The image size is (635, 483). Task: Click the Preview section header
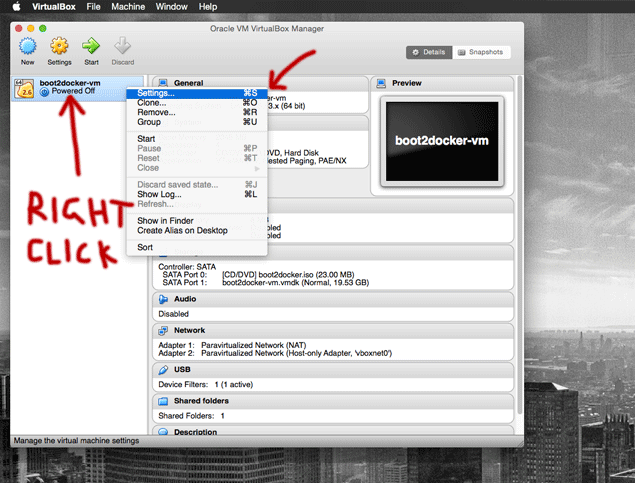(442, 83)
